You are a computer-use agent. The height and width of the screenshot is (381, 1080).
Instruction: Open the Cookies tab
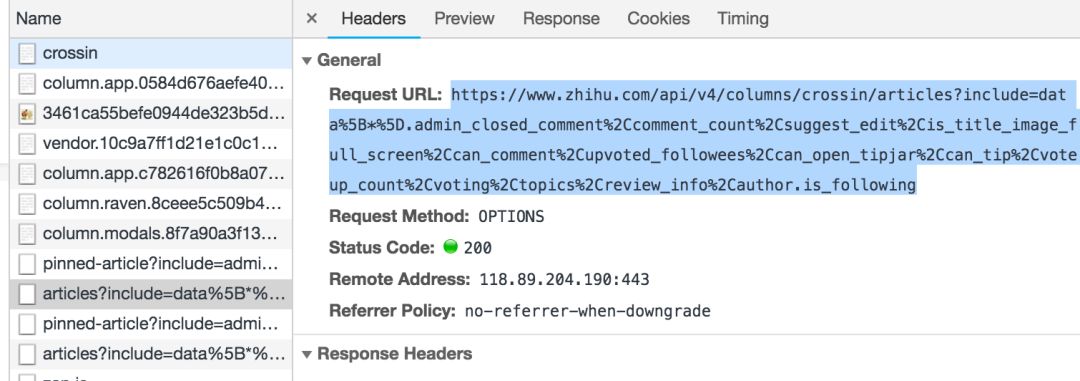point(658,19)
